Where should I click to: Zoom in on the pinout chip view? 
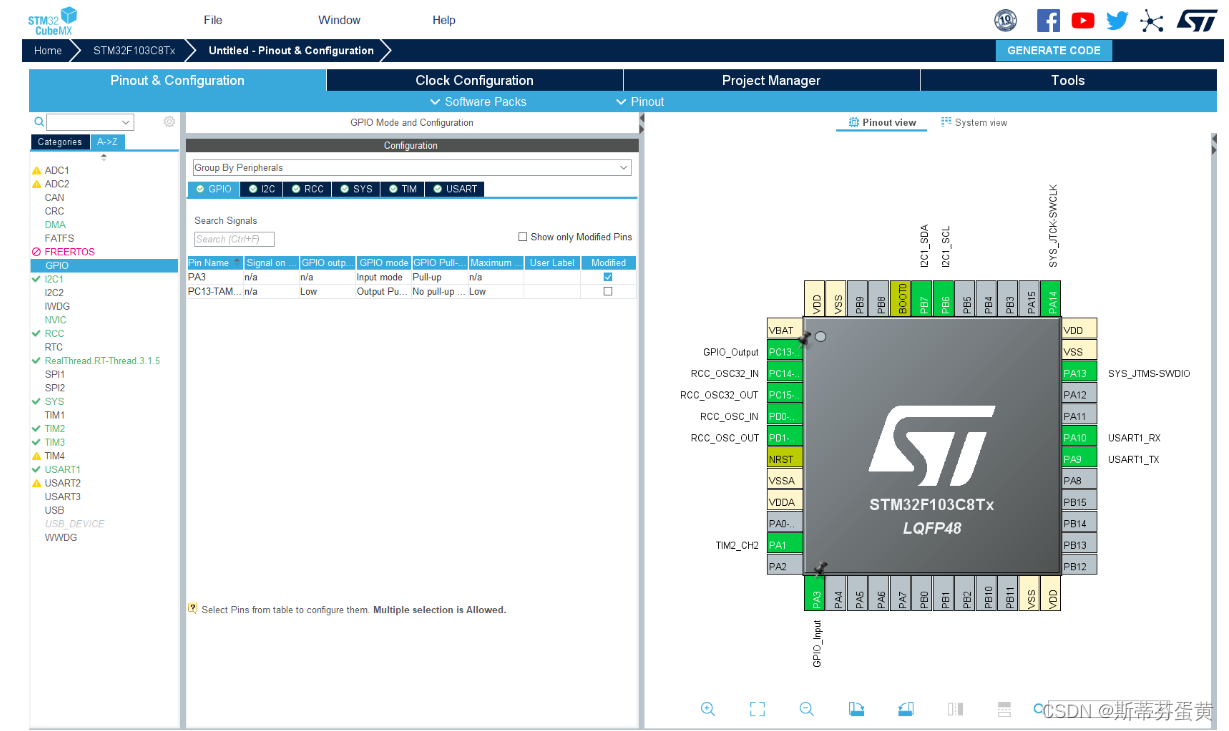708,709
